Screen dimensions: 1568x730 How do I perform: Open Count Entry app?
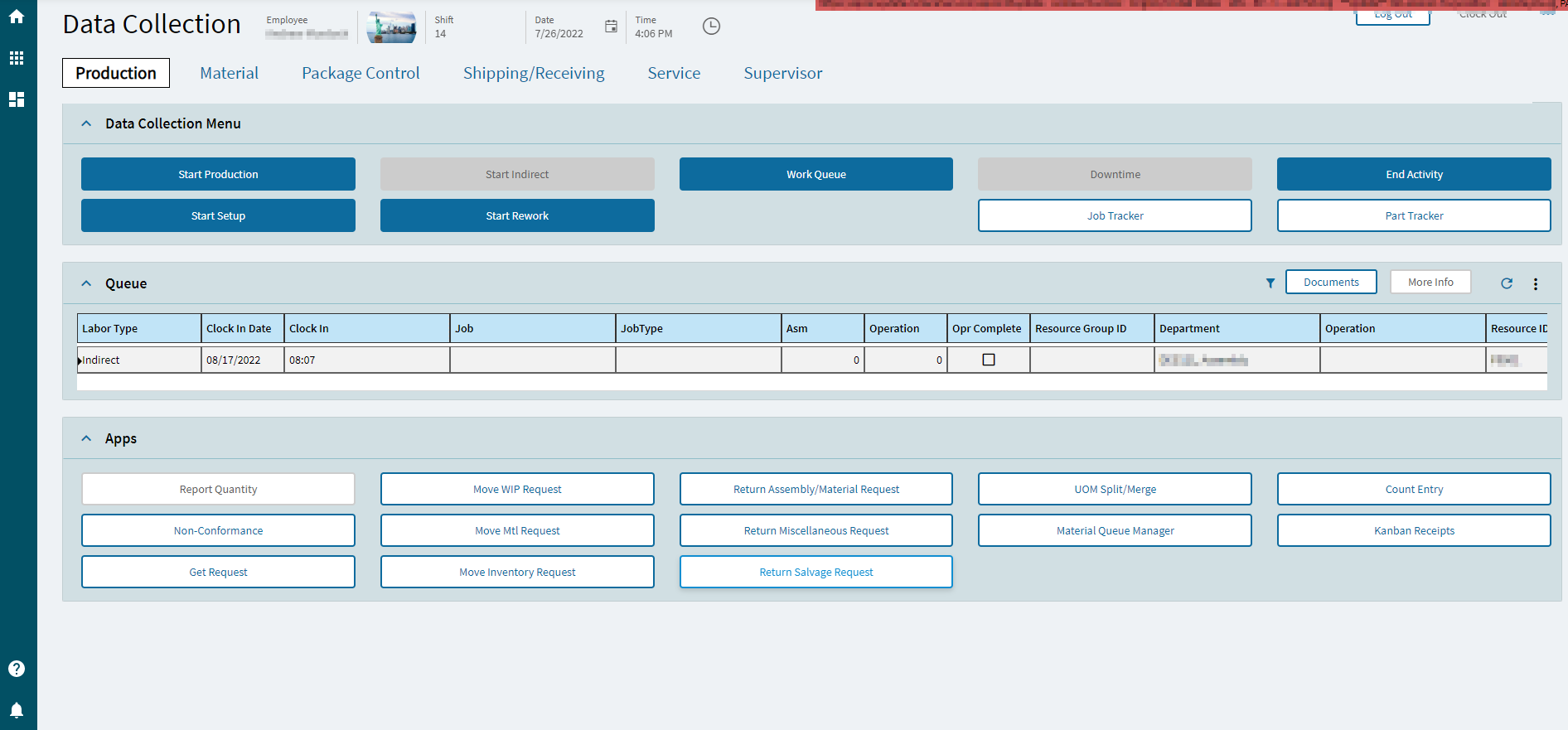1414,489
